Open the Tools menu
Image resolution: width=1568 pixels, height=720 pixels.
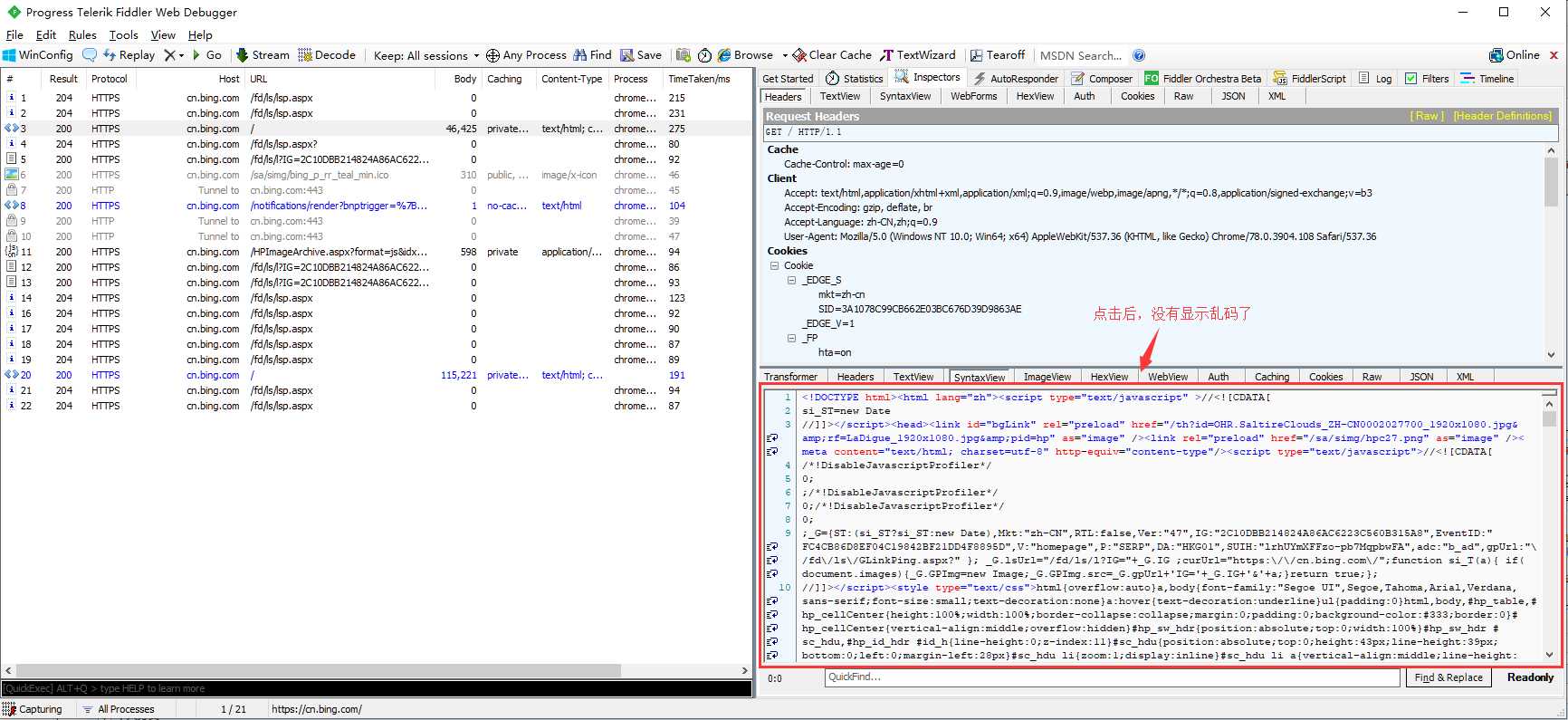(123, 34)
